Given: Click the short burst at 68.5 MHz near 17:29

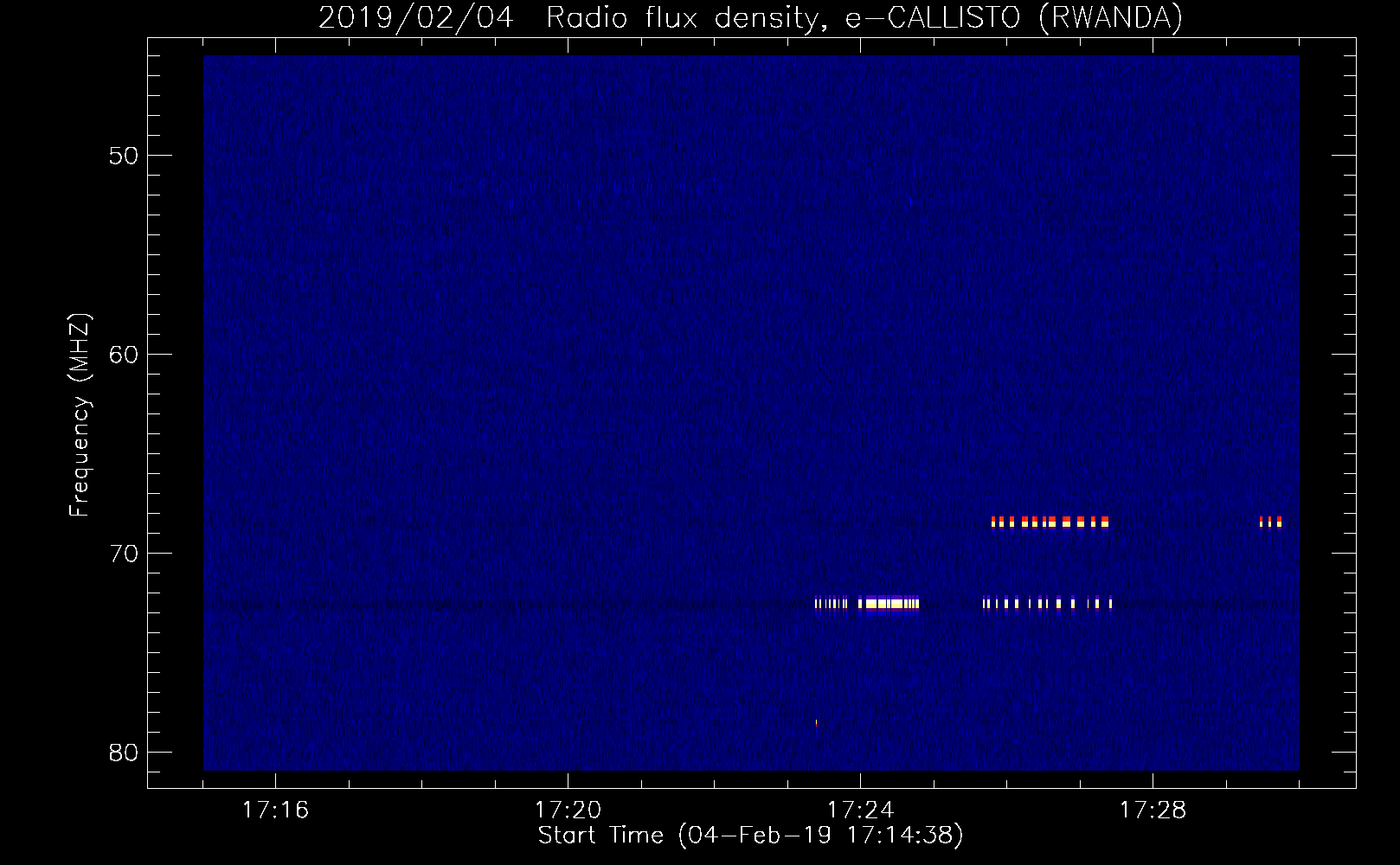Looking at the screenshot, I should pyautogui.click(x=1270, y=522).
